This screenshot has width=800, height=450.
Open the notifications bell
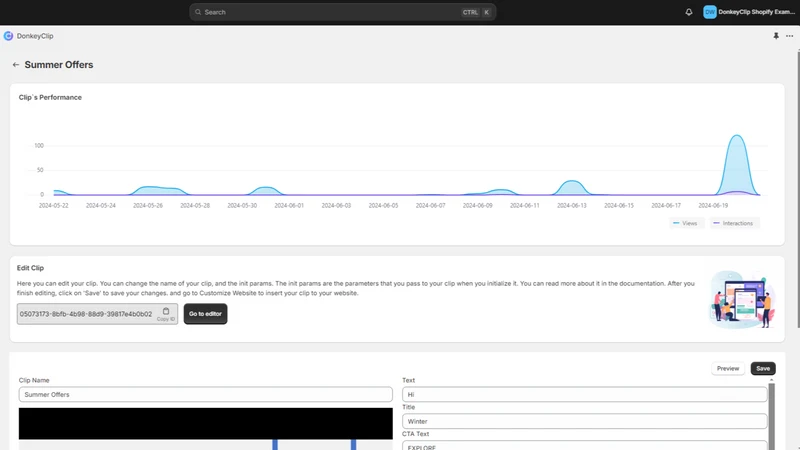coord(689,12)
